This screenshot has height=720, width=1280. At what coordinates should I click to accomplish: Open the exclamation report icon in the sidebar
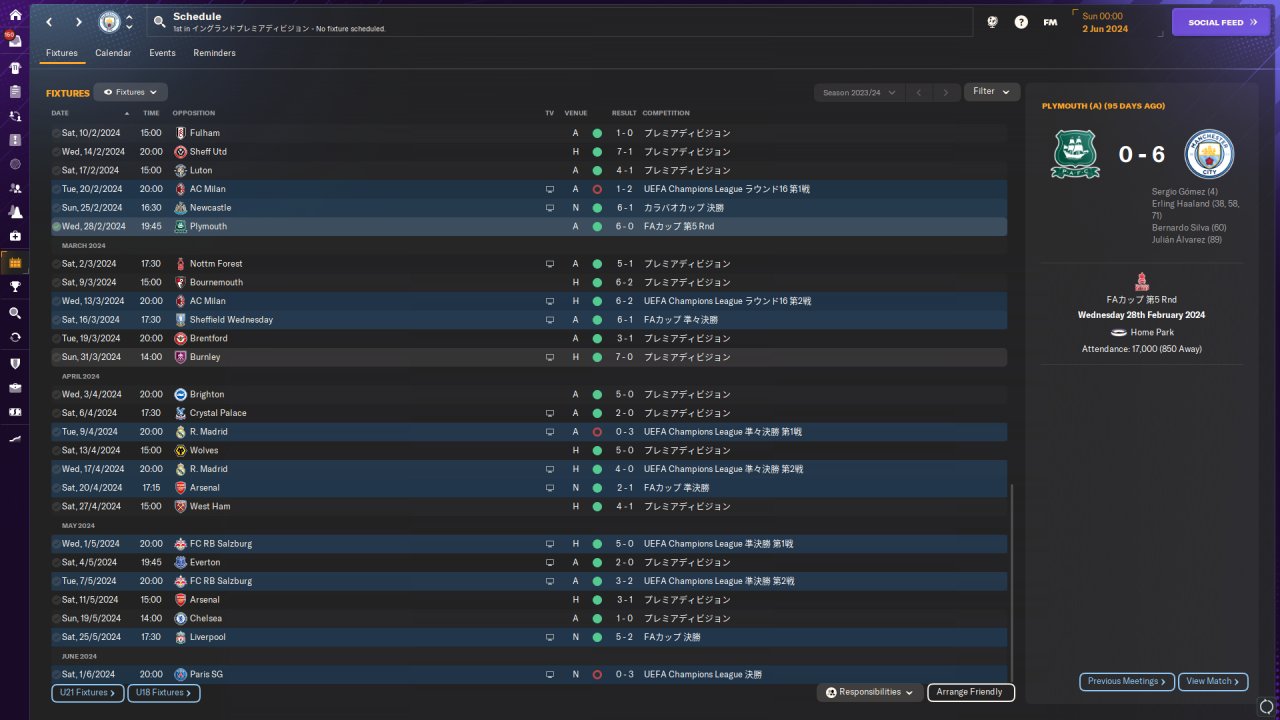(15, 140)
